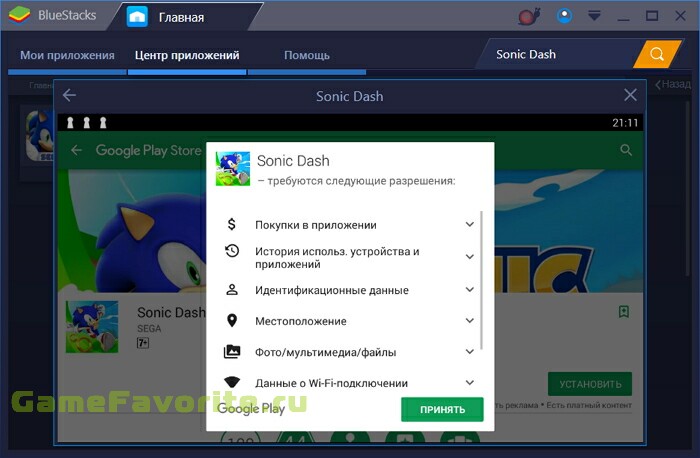This screenshot has width=700, height=458.
Task: Click the Google Play Store back arrow
Action: tap(76, 150)
